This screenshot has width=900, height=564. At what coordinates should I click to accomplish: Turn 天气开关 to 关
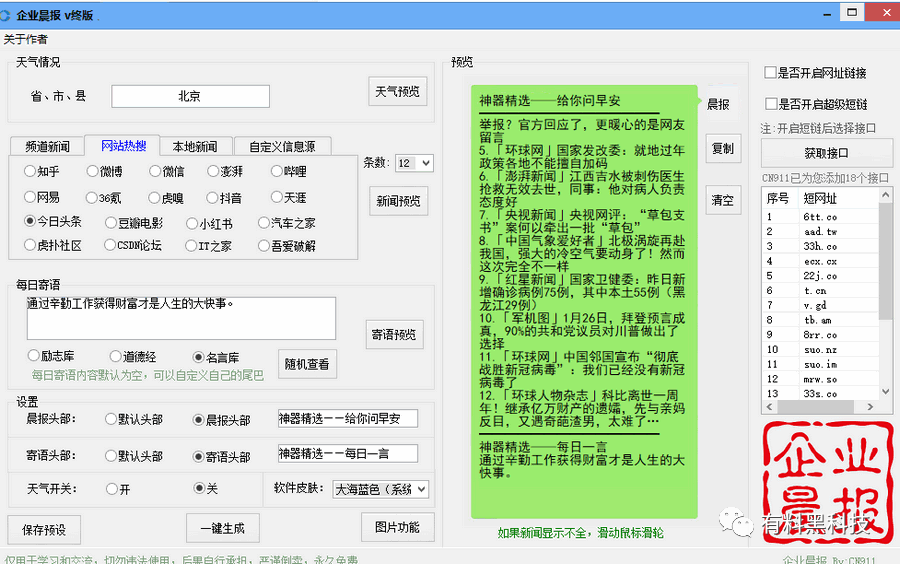coord(199,488)
